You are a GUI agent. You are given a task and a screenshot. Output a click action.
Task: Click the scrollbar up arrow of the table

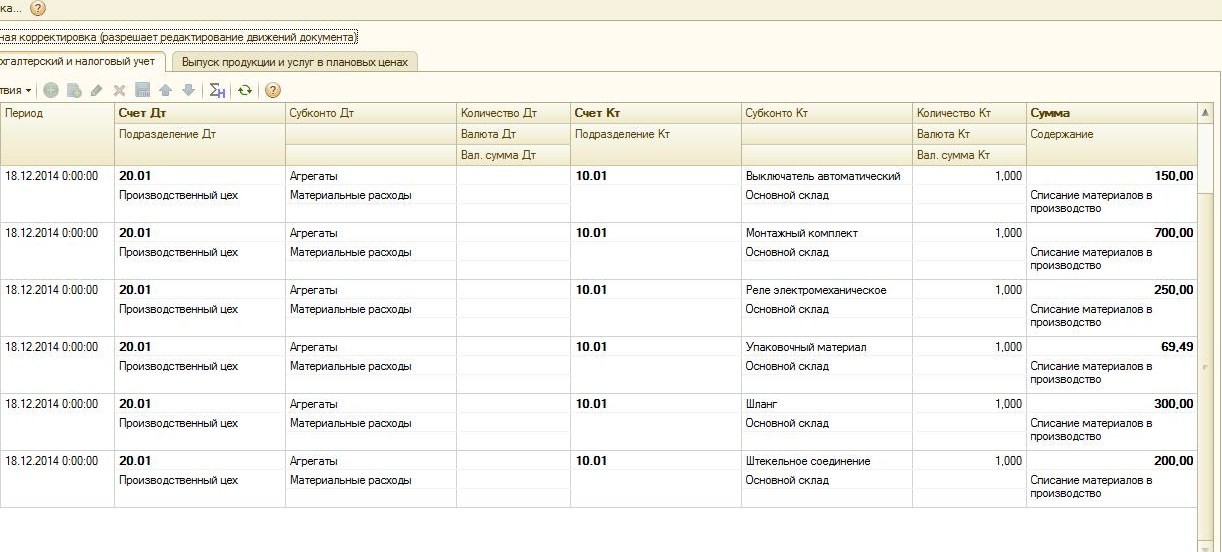[x=1205, y=112]
